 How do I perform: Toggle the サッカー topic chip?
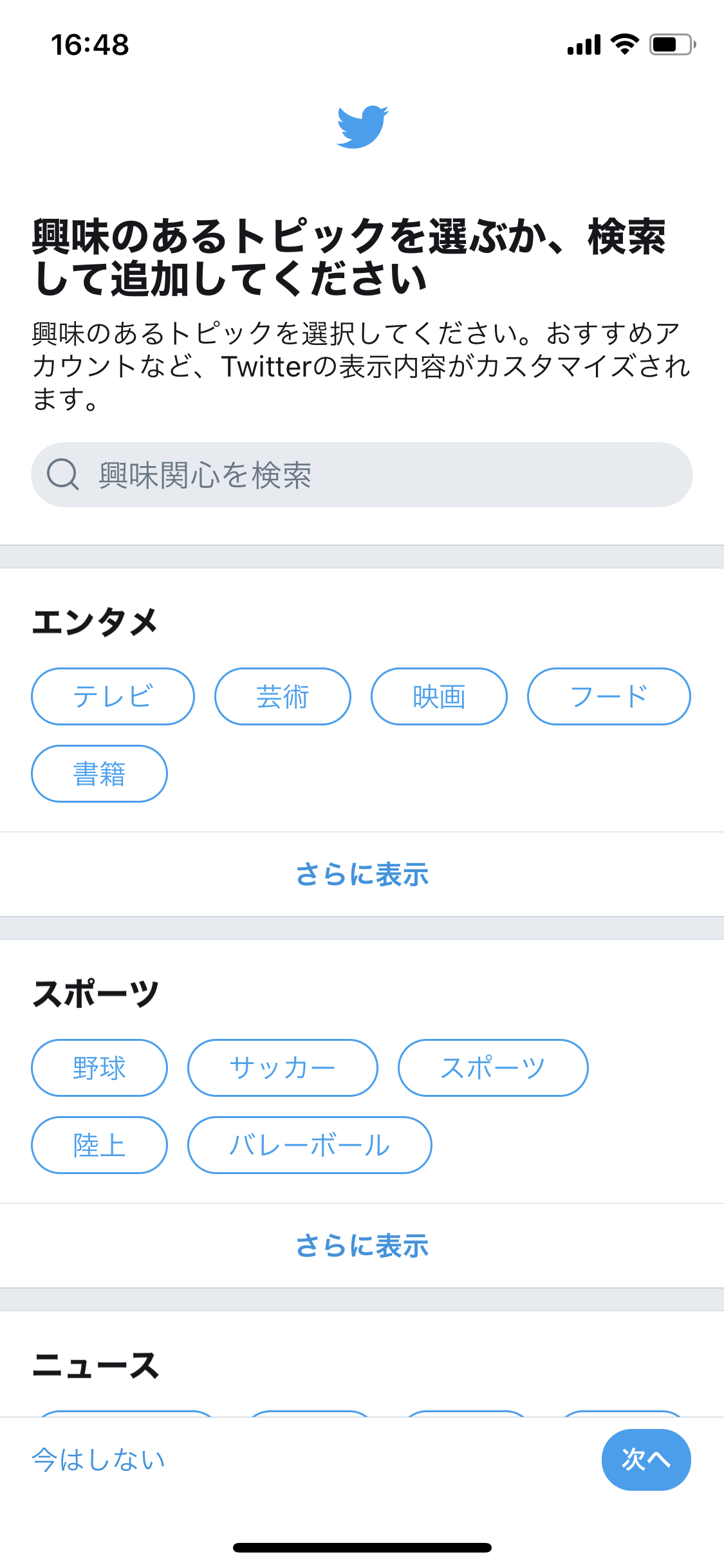click(283, 1068)
